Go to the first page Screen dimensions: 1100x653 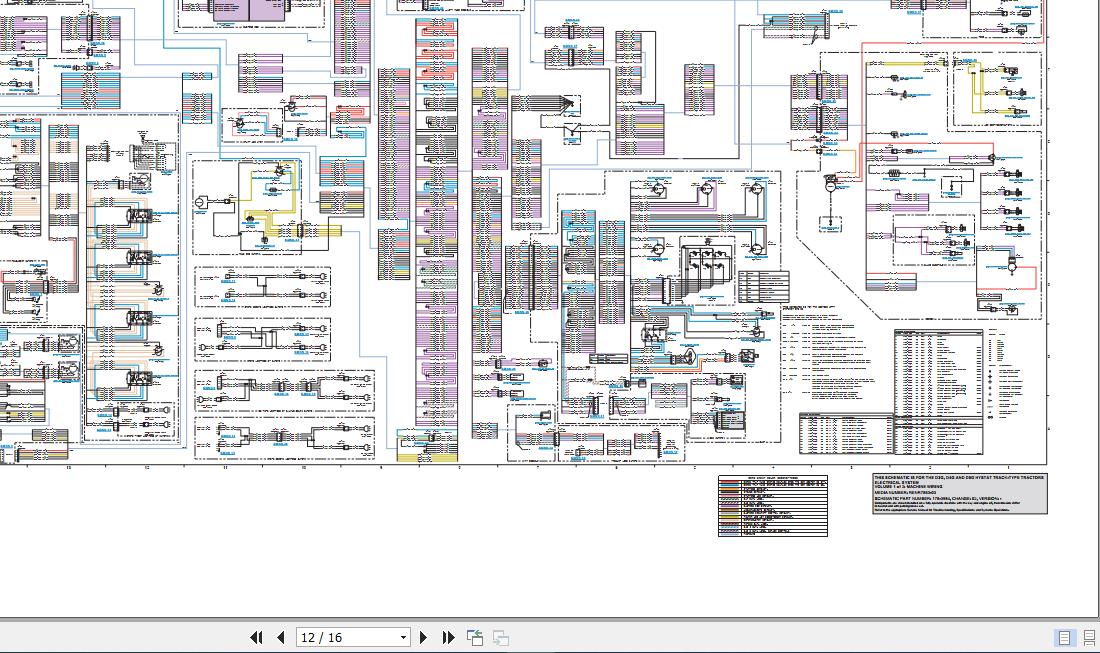(x=256, y=637)
